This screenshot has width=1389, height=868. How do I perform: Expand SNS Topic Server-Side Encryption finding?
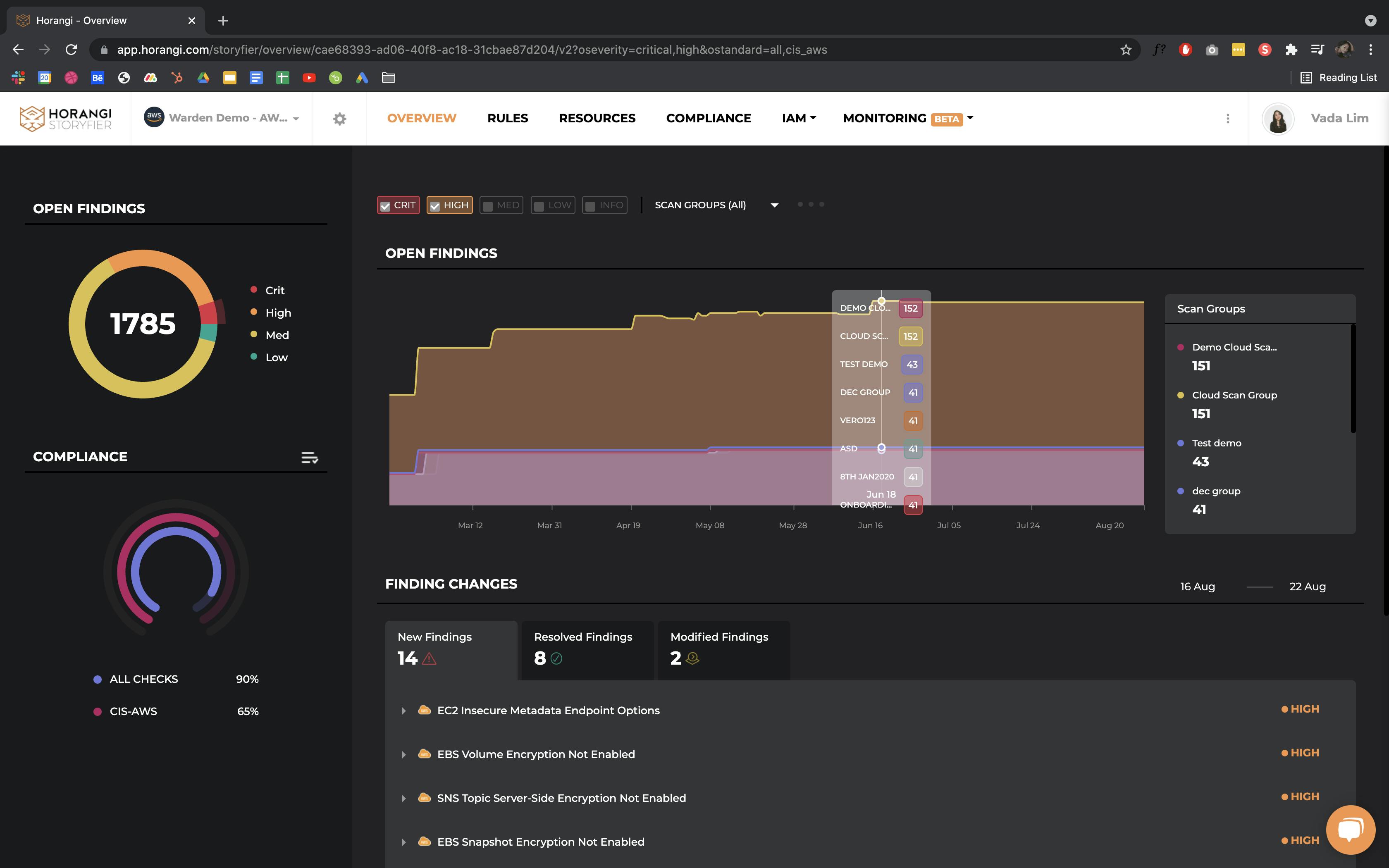point(403,799)
